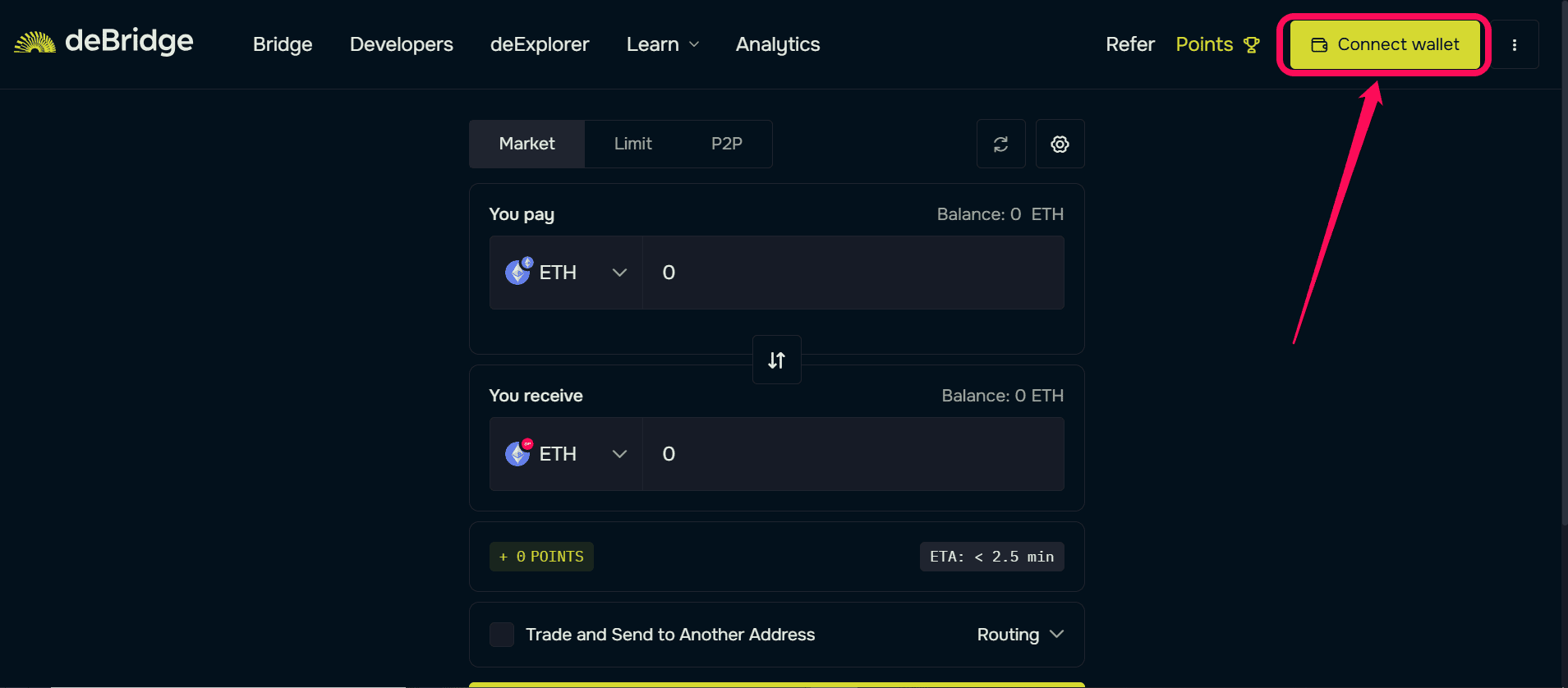Open the deExplorer link

click(540, 44)
